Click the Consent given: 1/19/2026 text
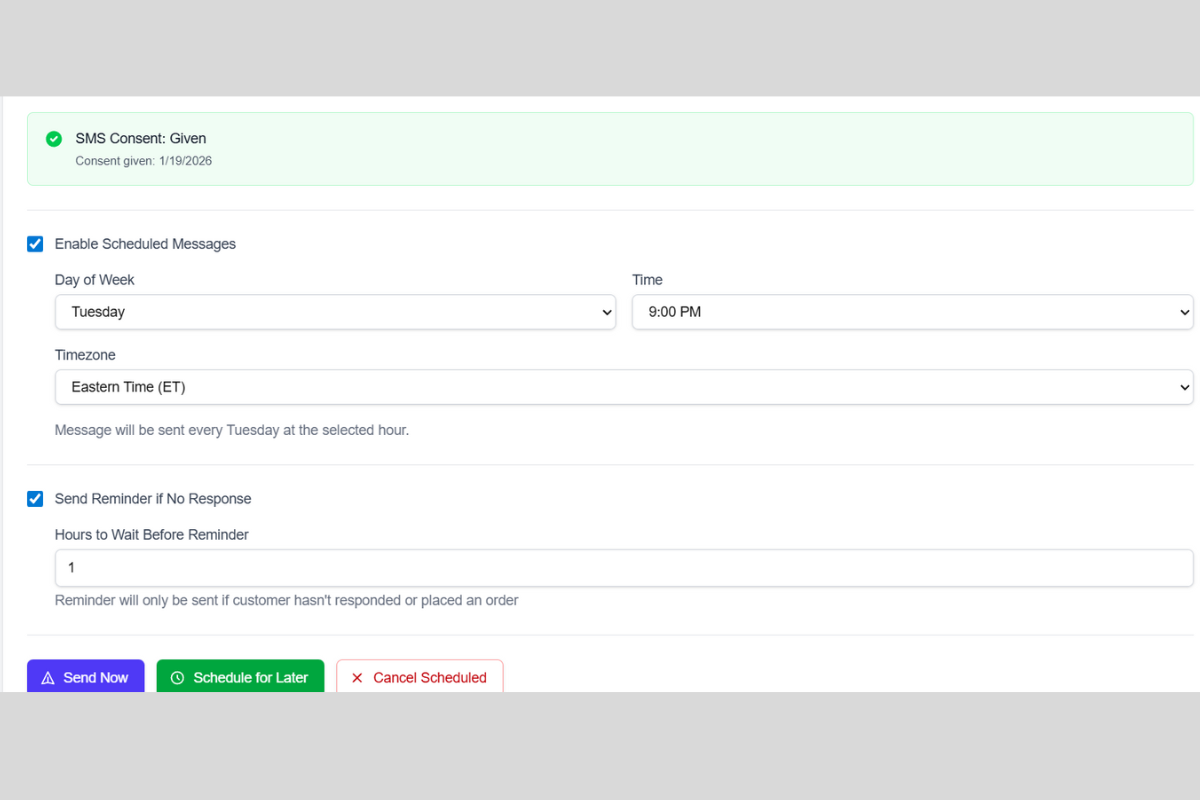Viewport: 1200px width, 800px height. 144,161
